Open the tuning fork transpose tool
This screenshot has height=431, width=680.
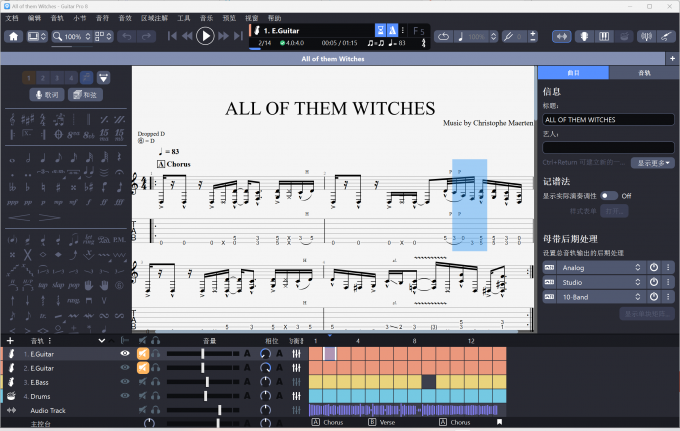tap(508, 36)
